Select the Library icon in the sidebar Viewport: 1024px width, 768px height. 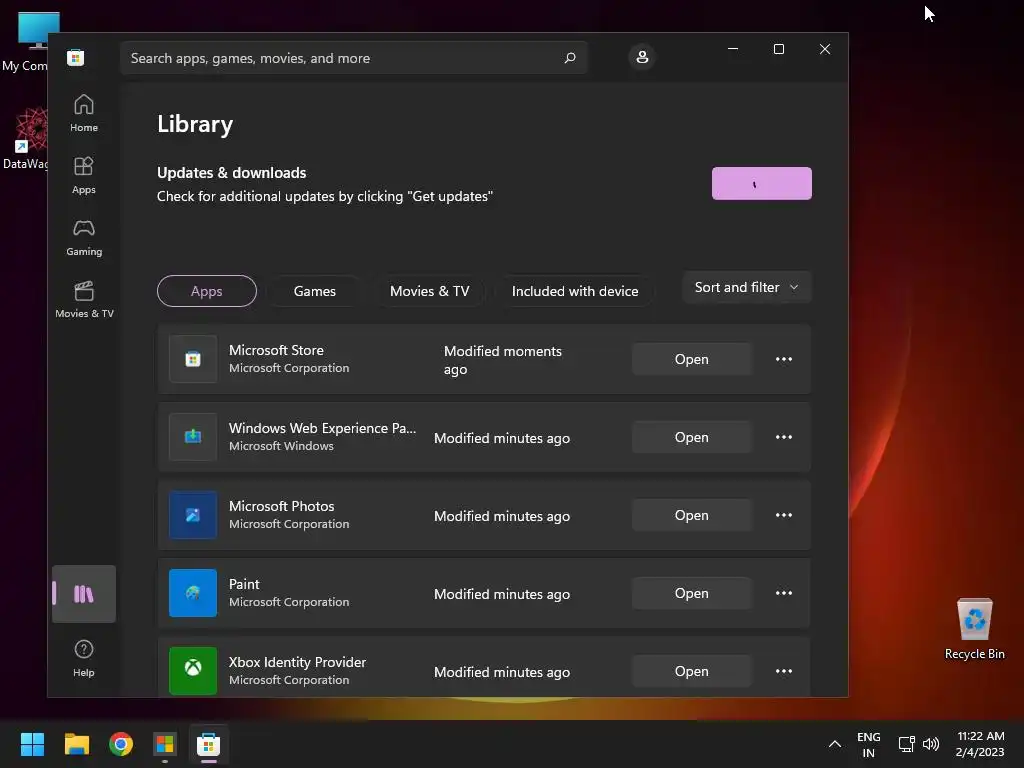[x=84, y=594]
